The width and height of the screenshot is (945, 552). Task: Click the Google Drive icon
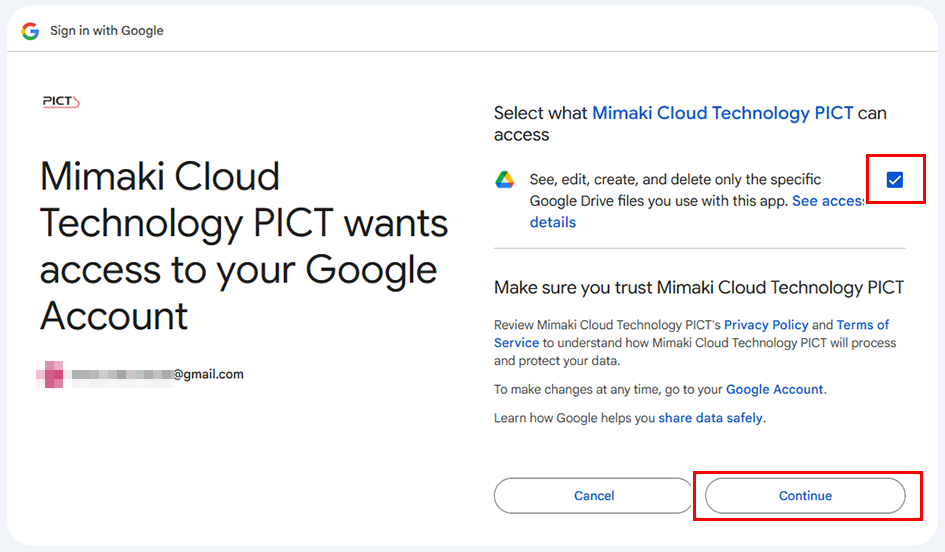point(504,180)
